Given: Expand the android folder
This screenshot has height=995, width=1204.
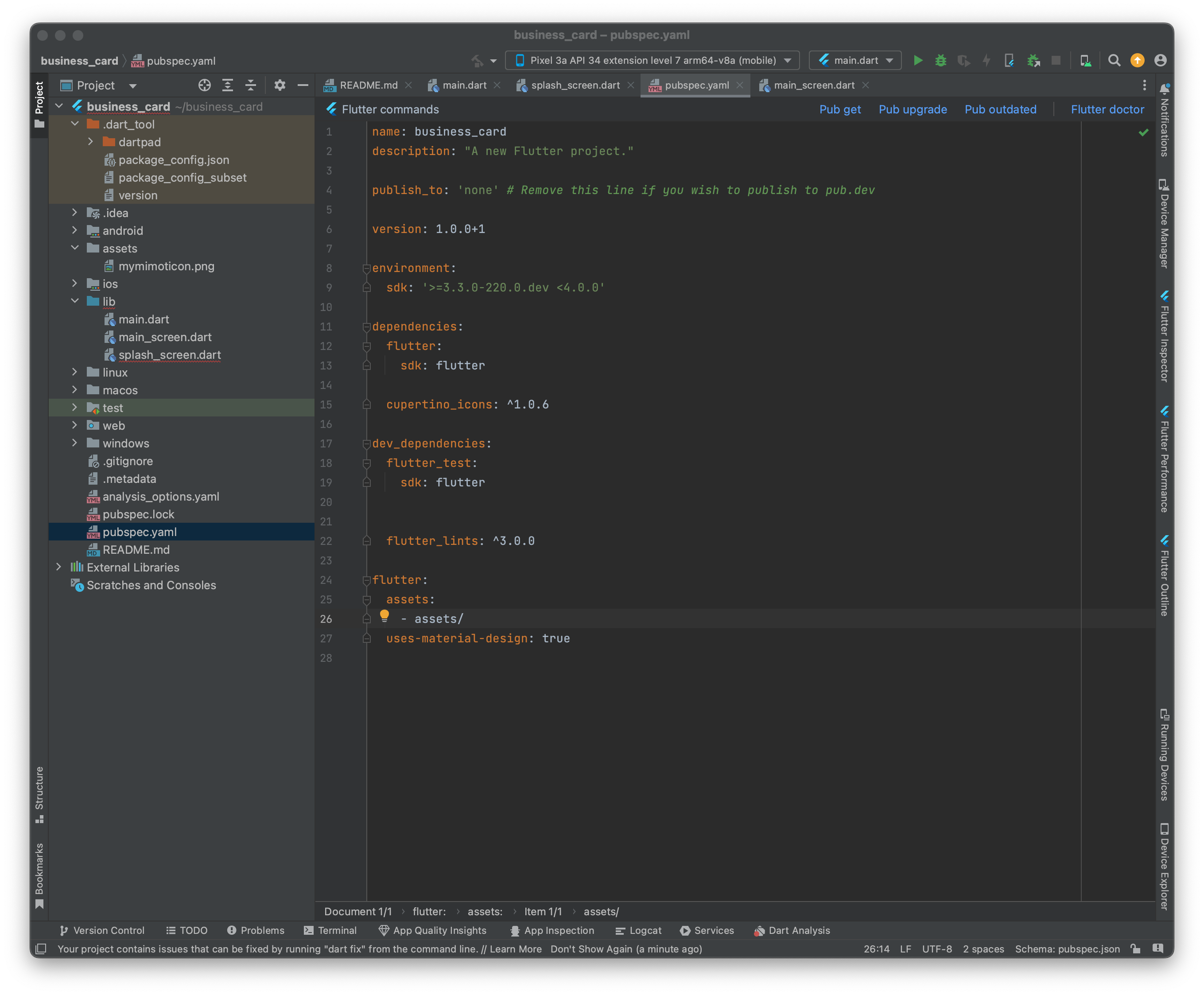Looking at the screenshot, I should [x=74, y=230].
